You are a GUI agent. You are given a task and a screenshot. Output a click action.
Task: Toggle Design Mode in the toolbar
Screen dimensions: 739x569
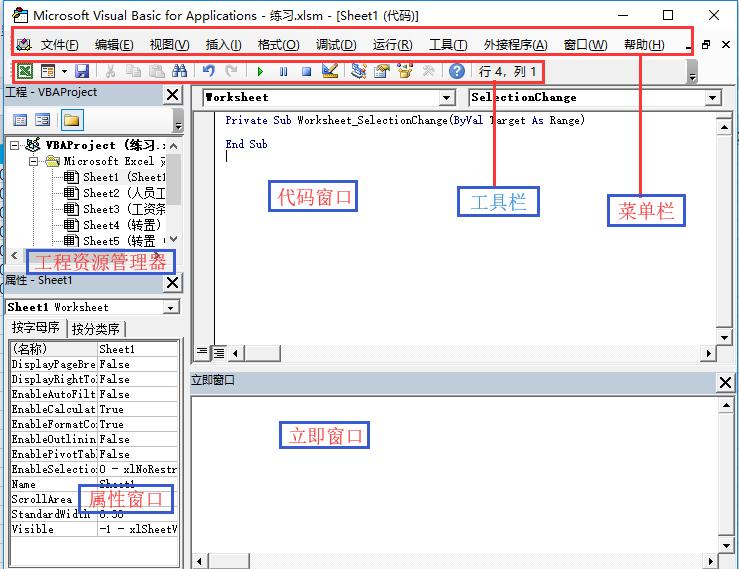pos(330,71)
